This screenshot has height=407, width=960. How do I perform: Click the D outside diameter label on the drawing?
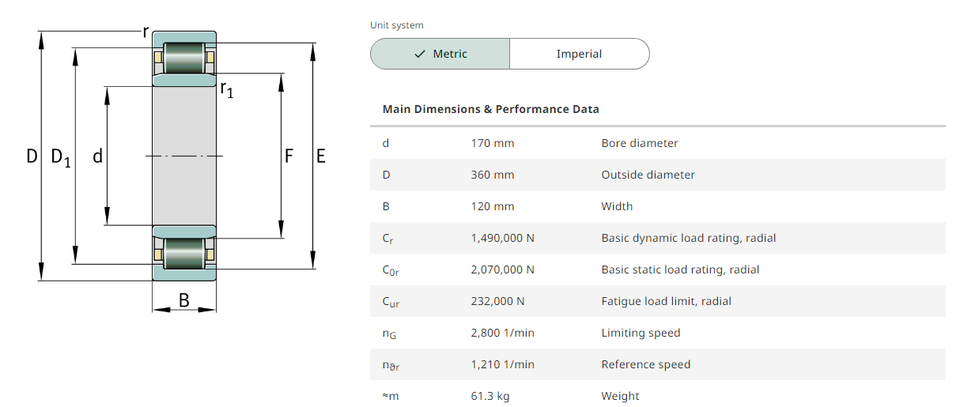coord(32,156)
